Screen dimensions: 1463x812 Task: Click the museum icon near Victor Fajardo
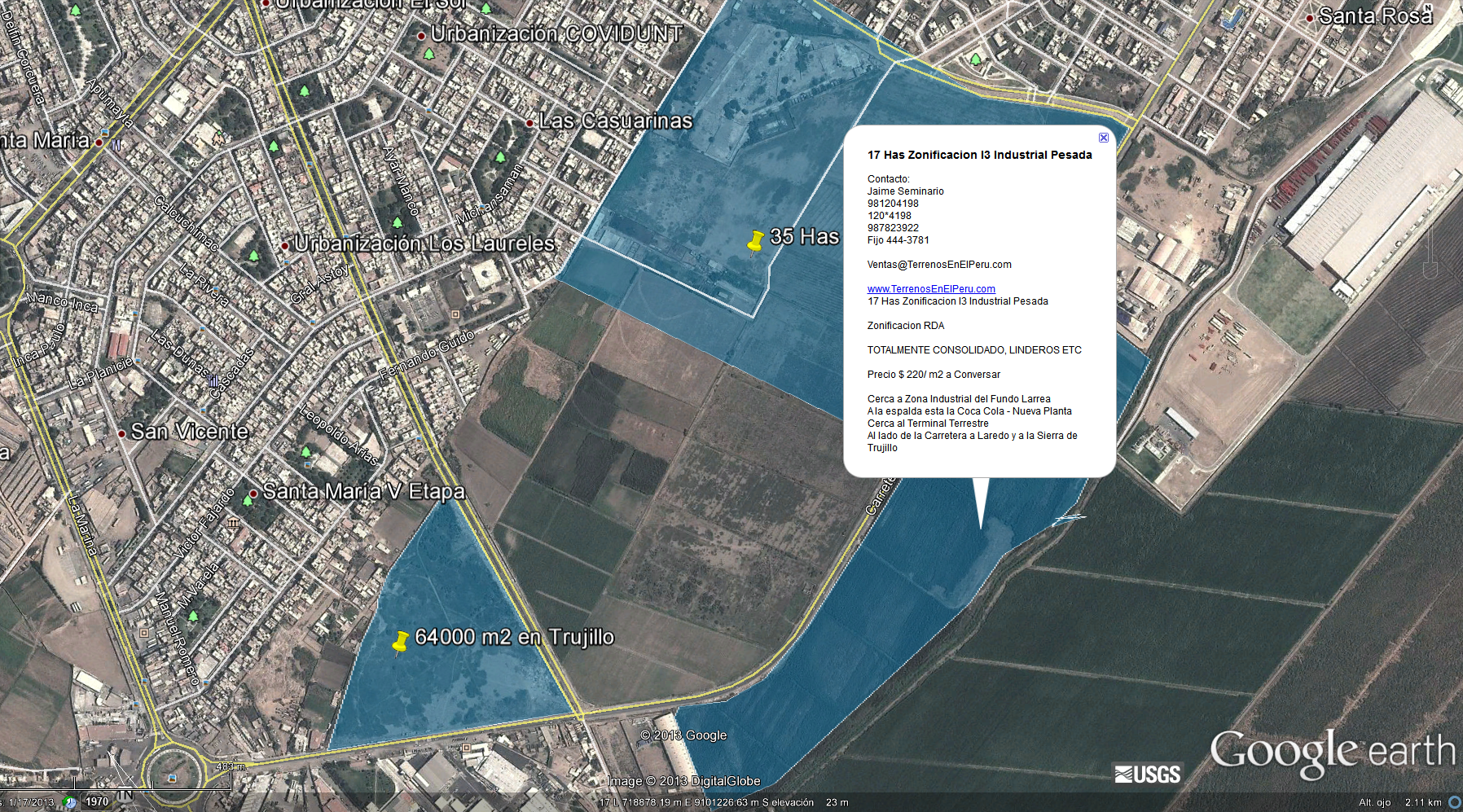point(234,522)
